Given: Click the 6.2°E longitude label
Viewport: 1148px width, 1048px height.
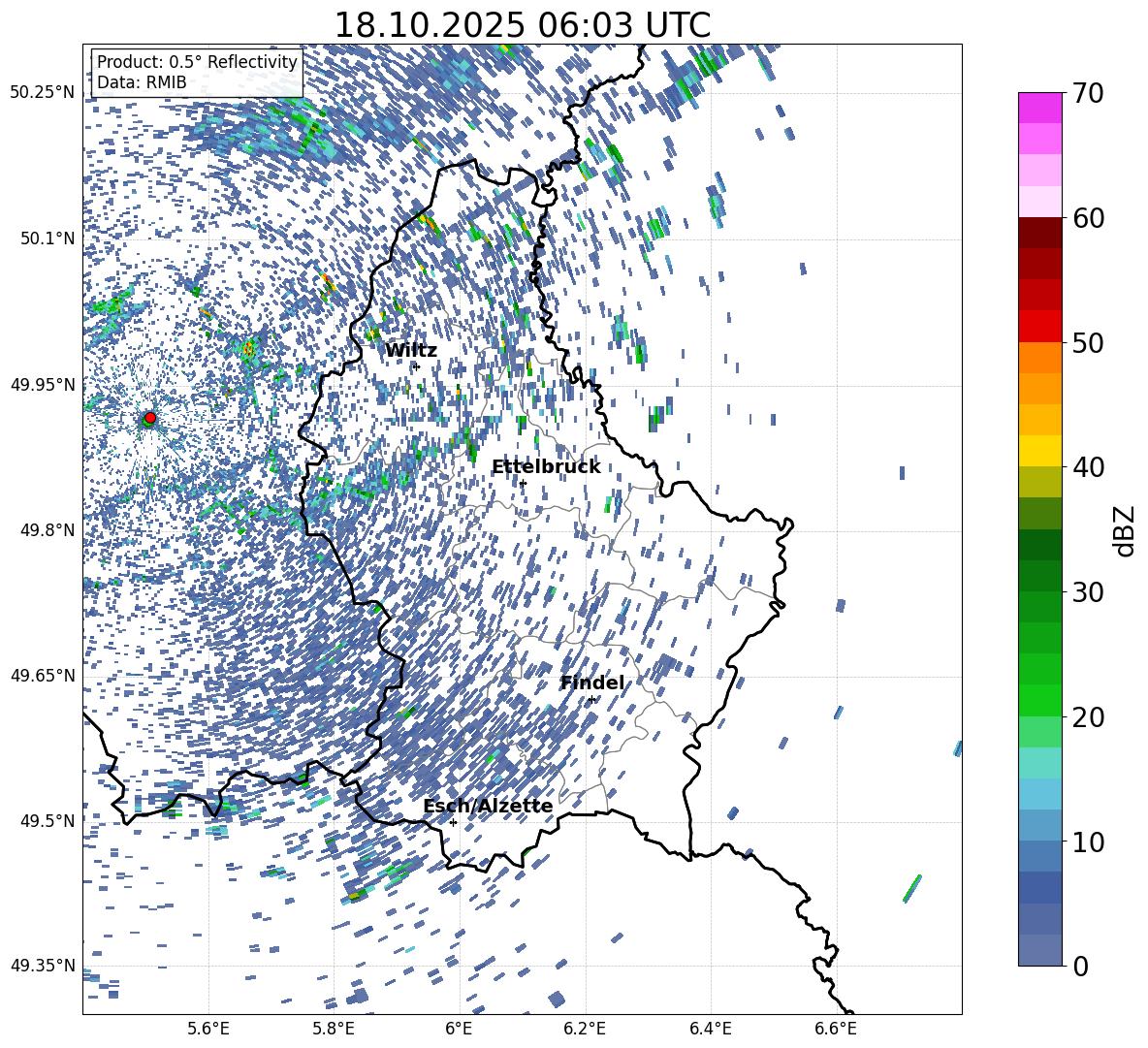Looking at the screenshot, I should 585,1029.
